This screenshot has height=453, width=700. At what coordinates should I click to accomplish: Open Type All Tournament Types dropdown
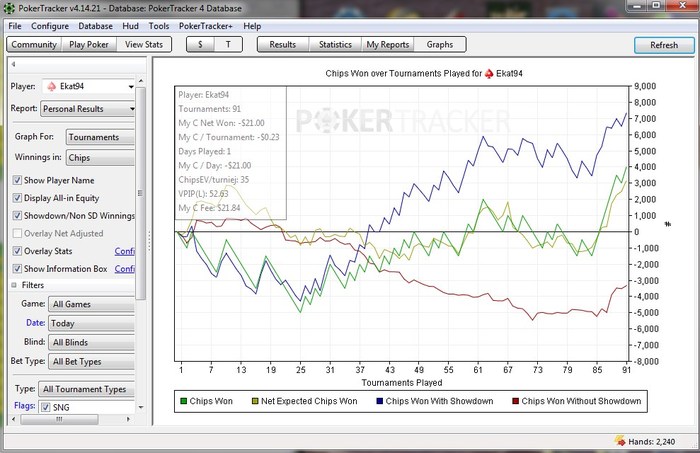[x=87, y=389]
